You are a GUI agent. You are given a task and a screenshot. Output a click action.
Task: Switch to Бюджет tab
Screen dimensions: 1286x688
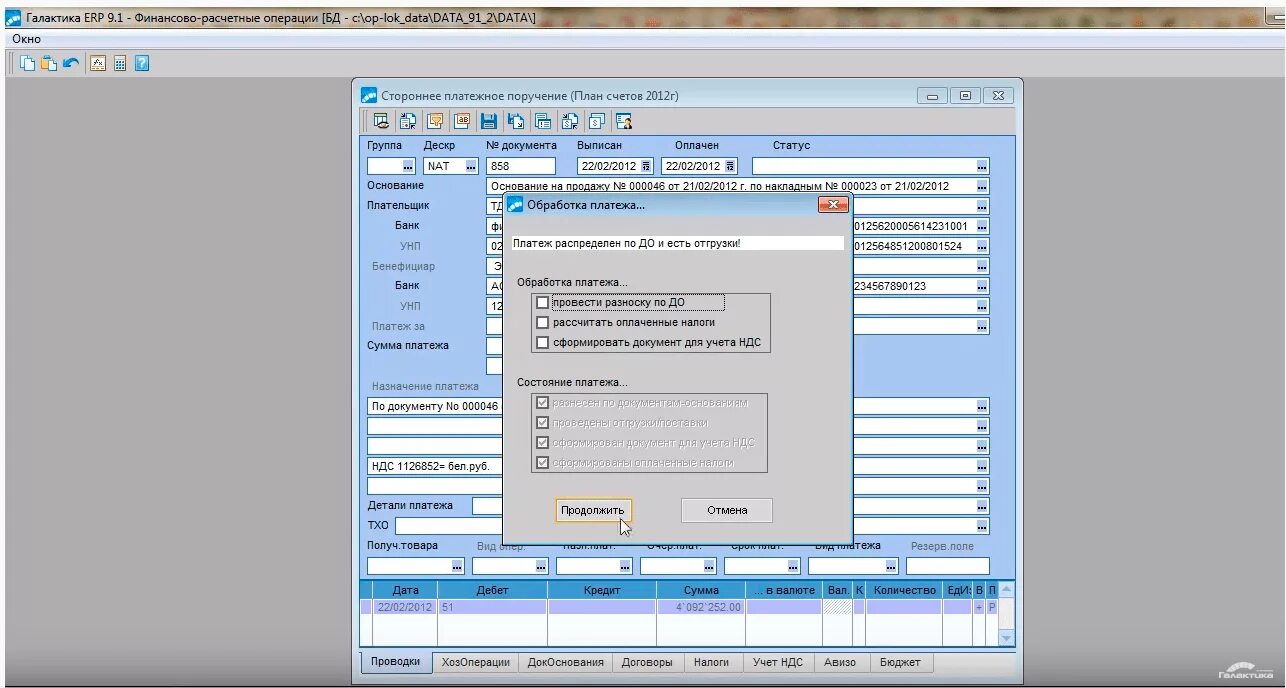(900, 662)
